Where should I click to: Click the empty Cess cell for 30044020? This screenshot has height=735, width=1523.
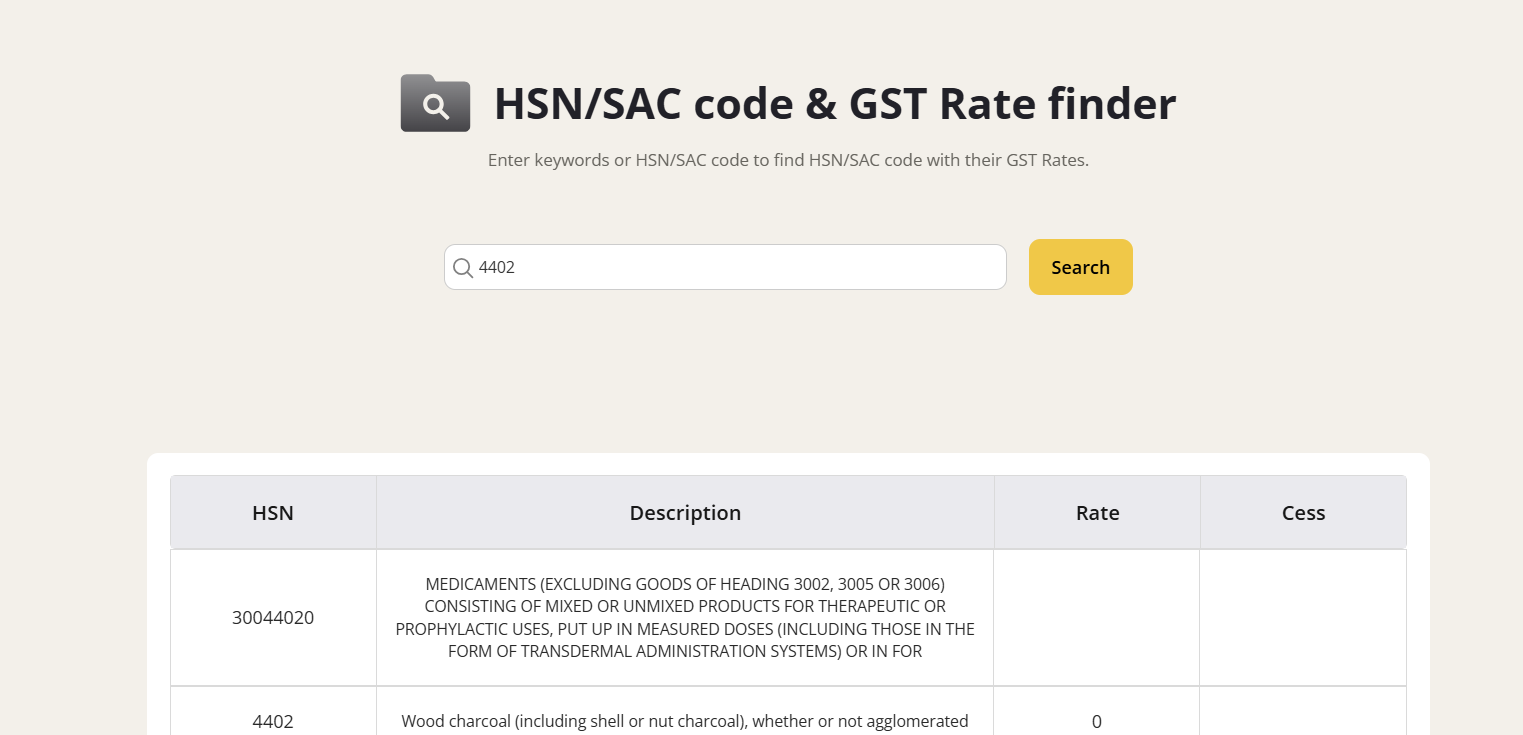pyautogui.click(x=1303, y=618)
